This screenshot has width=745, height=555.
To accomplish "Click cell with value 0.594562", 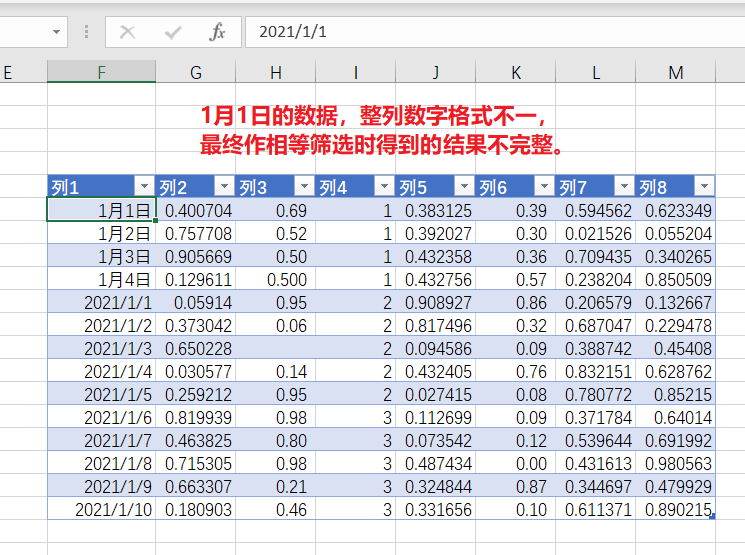I will click(x=595, y=210).
